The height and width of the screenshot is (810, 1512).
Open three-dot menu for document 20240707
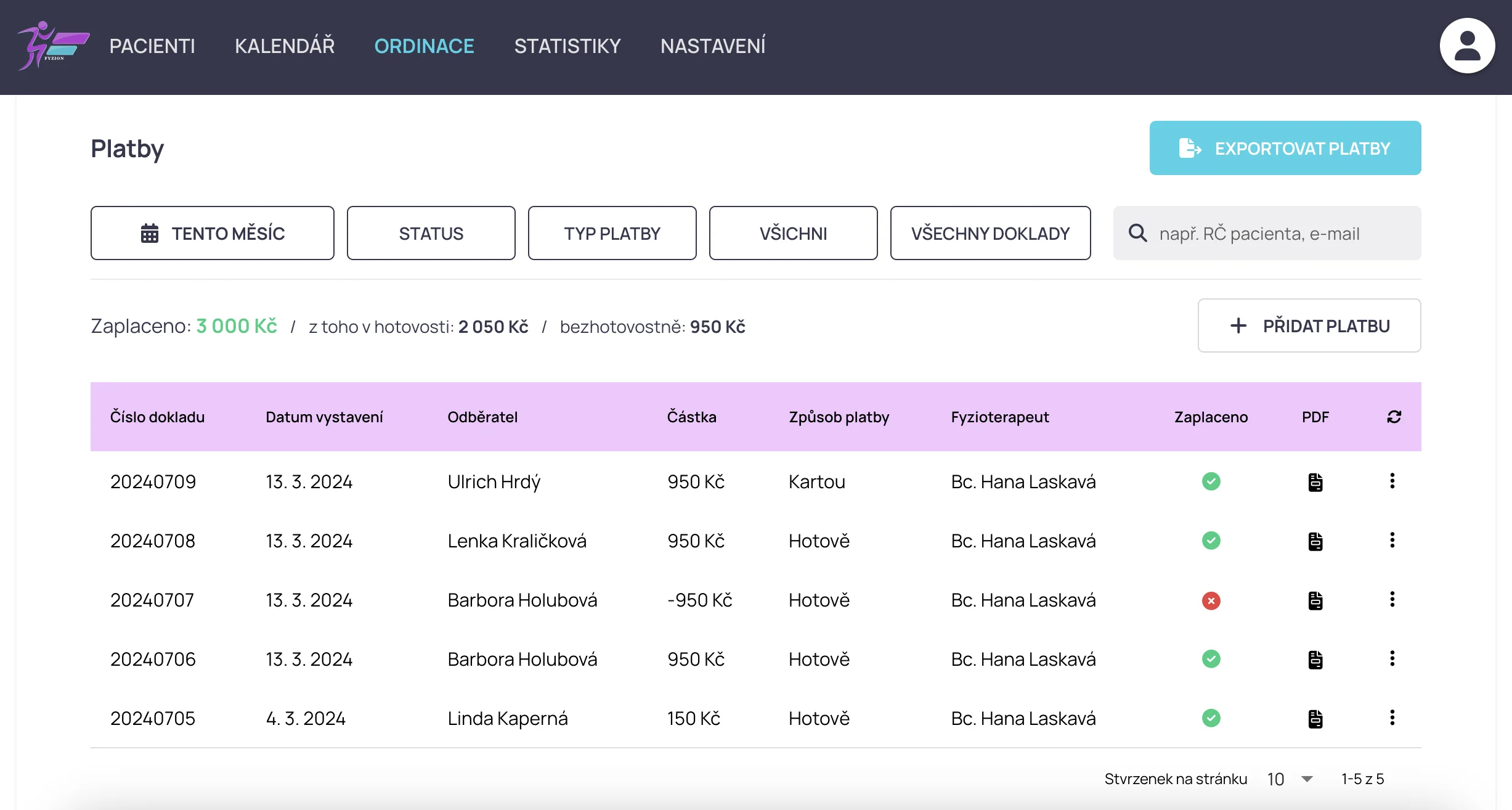tap(1392, 599)
